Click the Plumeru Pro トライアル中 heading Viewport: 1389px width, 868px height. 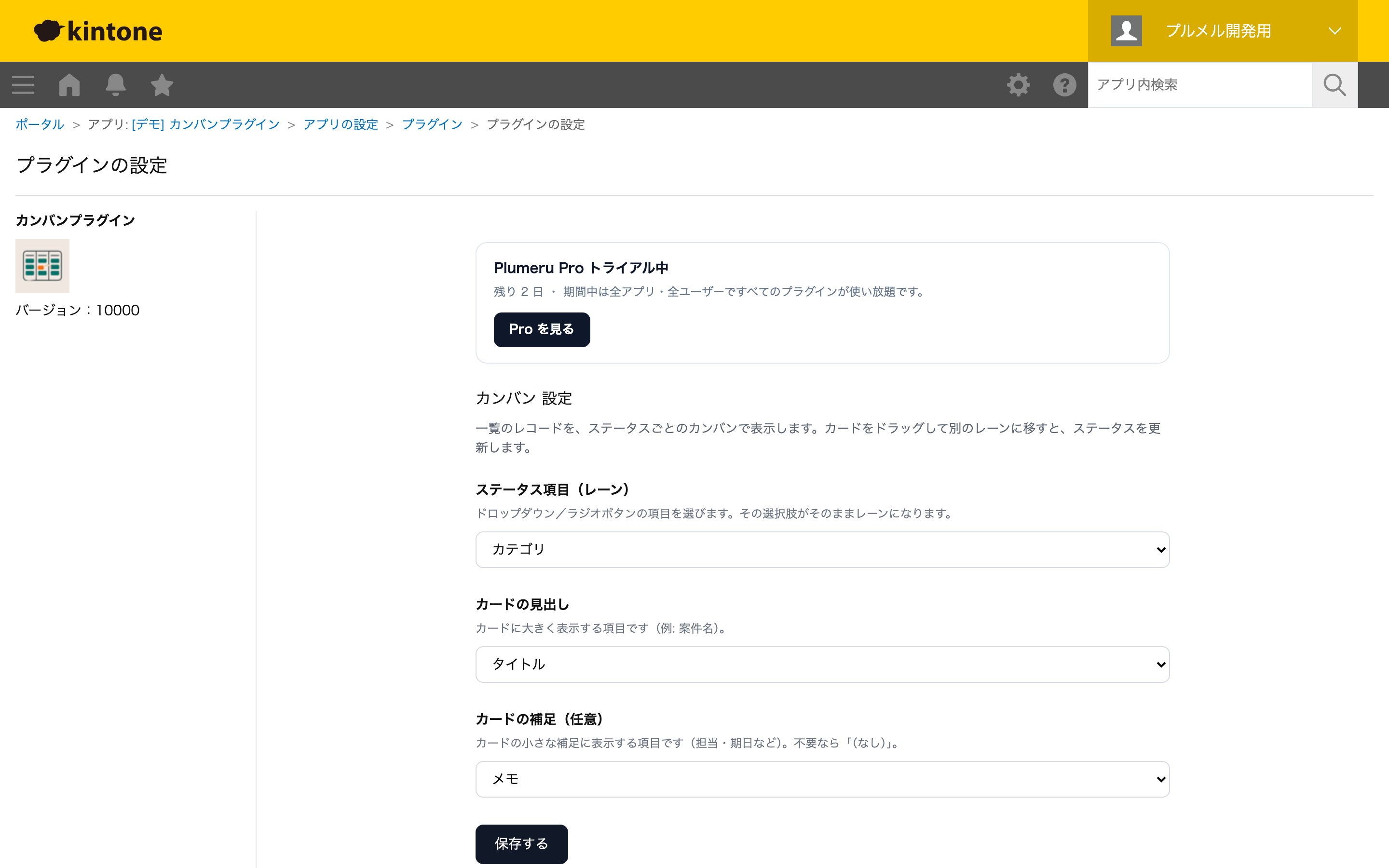581,268
